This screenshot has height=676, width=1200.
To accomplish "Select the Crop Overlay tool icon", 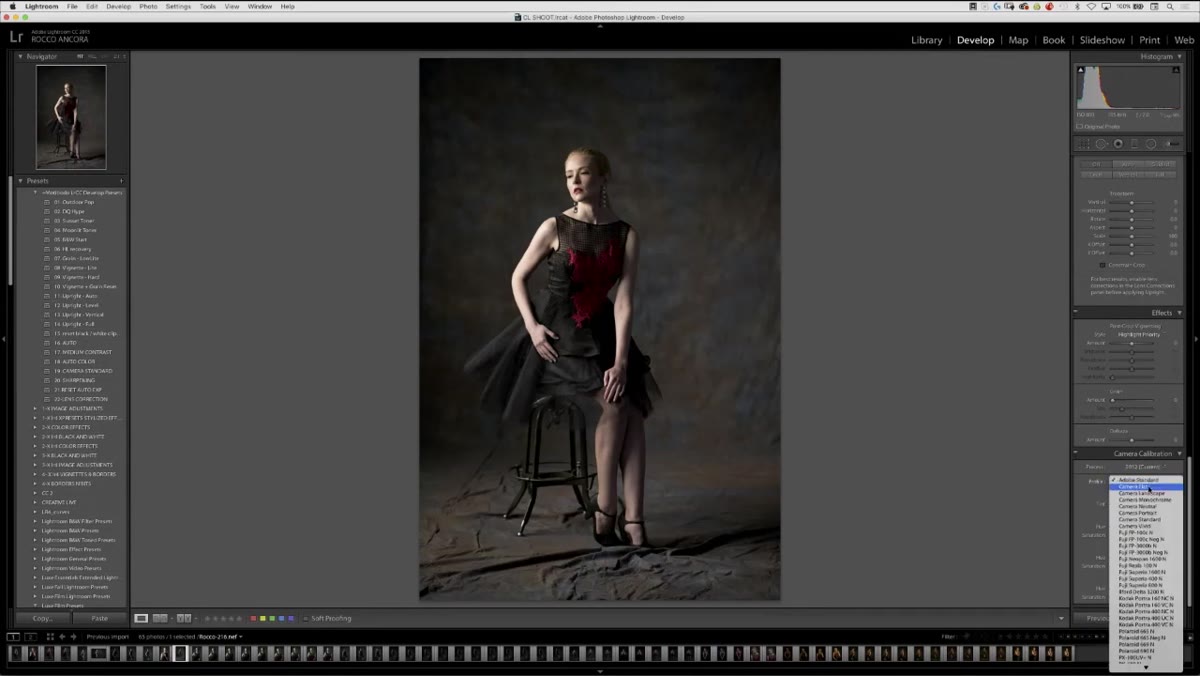I will point(1084,144).
